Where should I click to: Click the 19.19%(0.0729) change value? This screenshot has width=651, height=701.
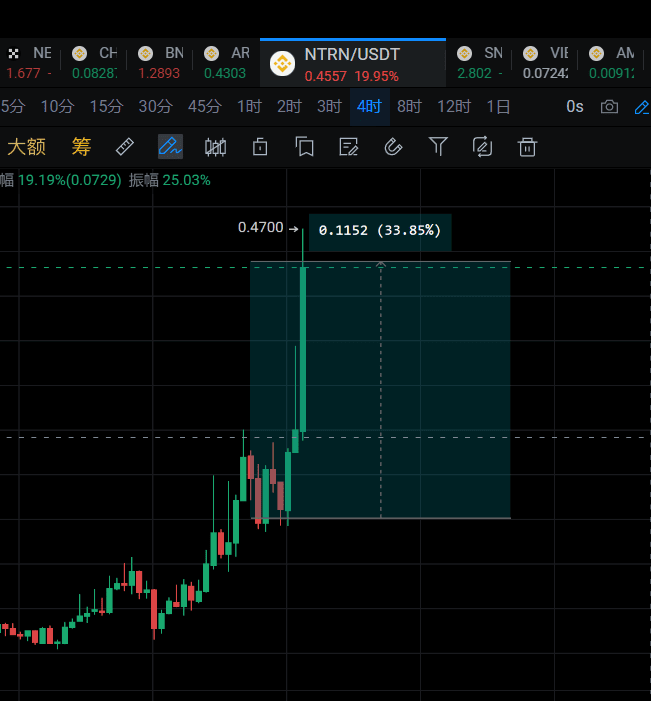coord(70,181)
